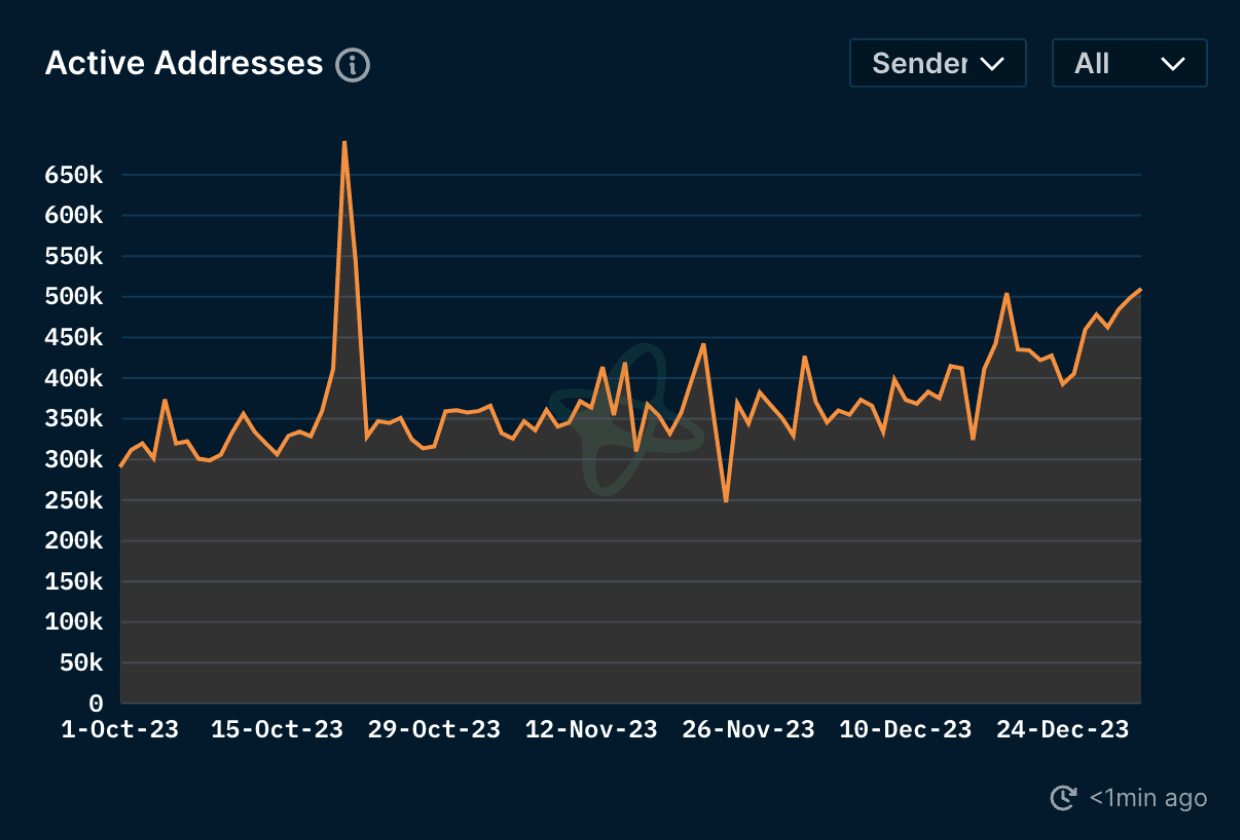The image size is (1240, 840).
Task: Click the refresh clock icon at bottom right
Action: 1063,798
